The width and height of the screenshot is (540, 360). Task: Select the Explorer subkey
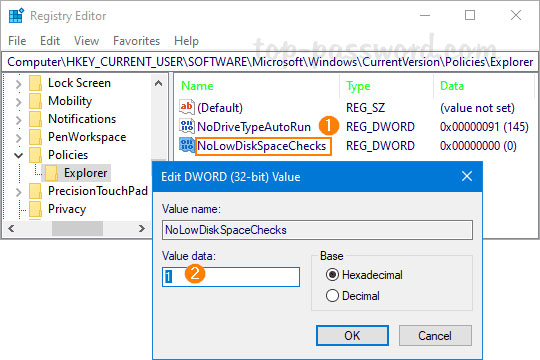85,173
